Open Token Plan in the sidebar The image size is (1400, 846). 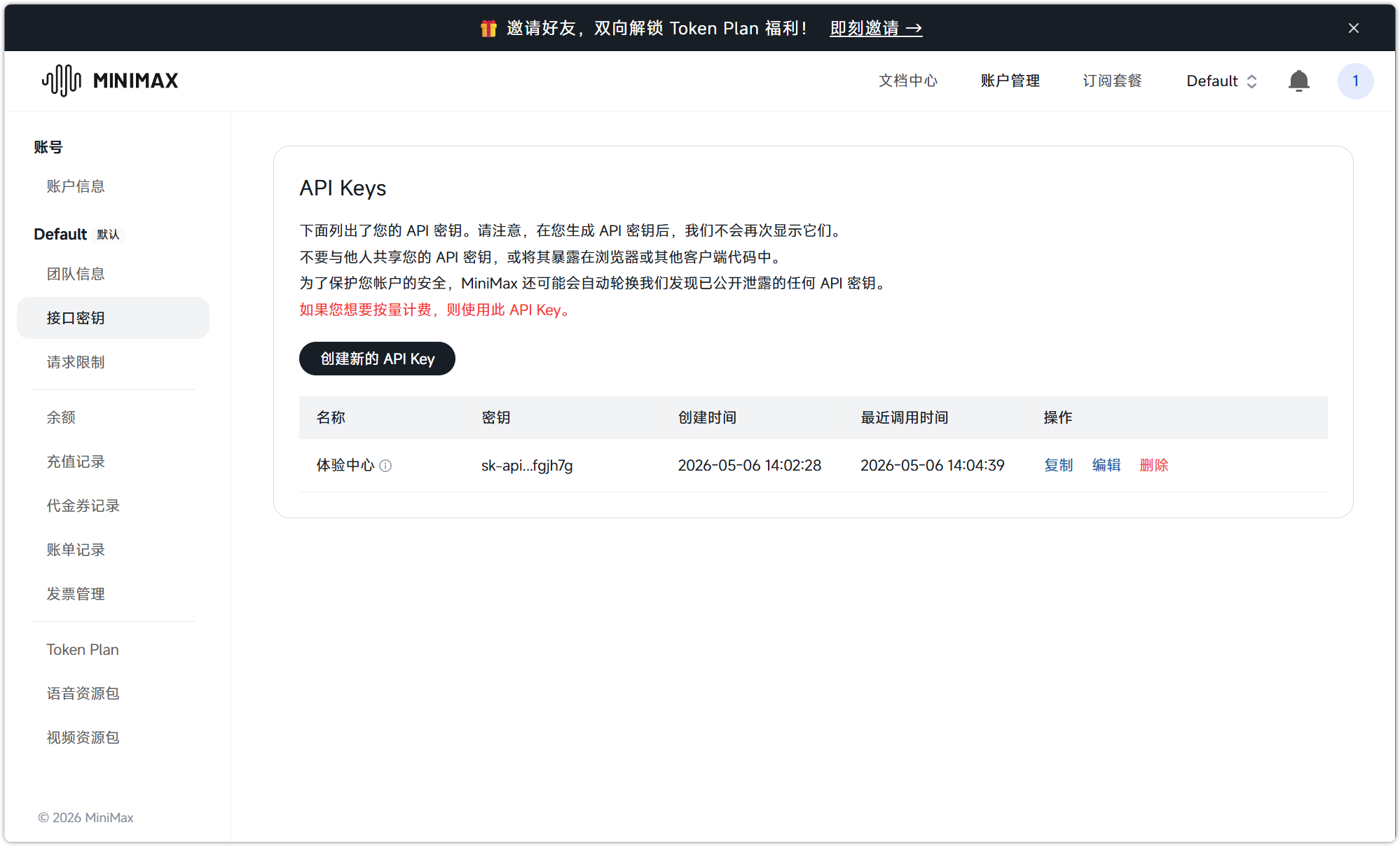point(83,649)
